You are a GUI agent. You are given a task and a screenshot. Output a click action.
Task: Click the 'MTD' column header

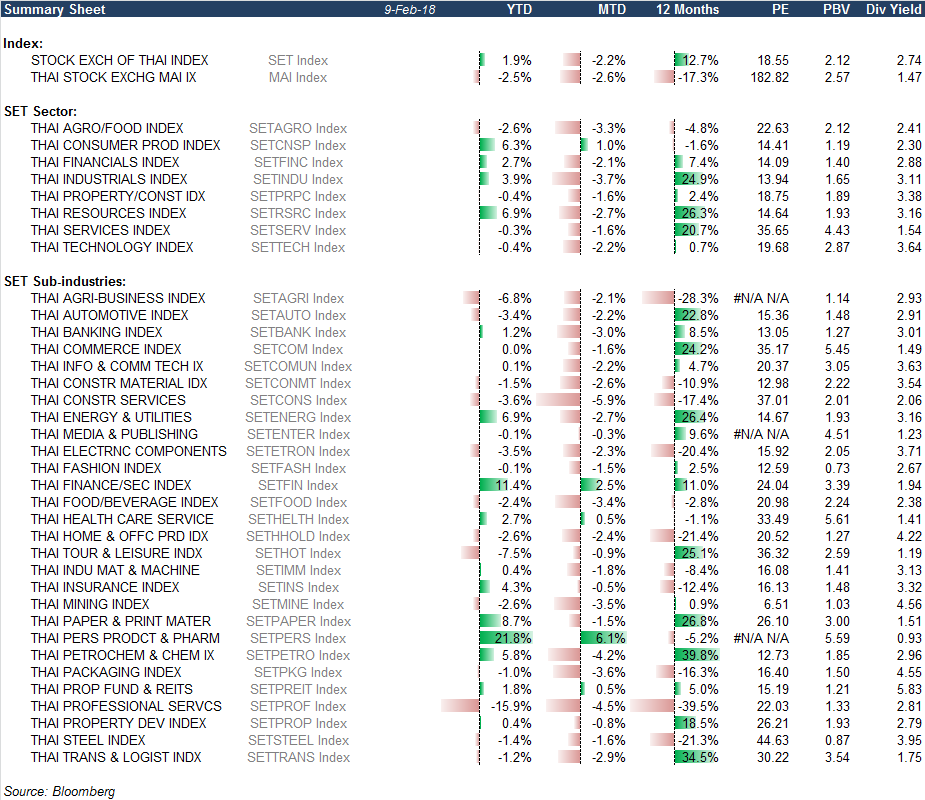coord(612,9)
